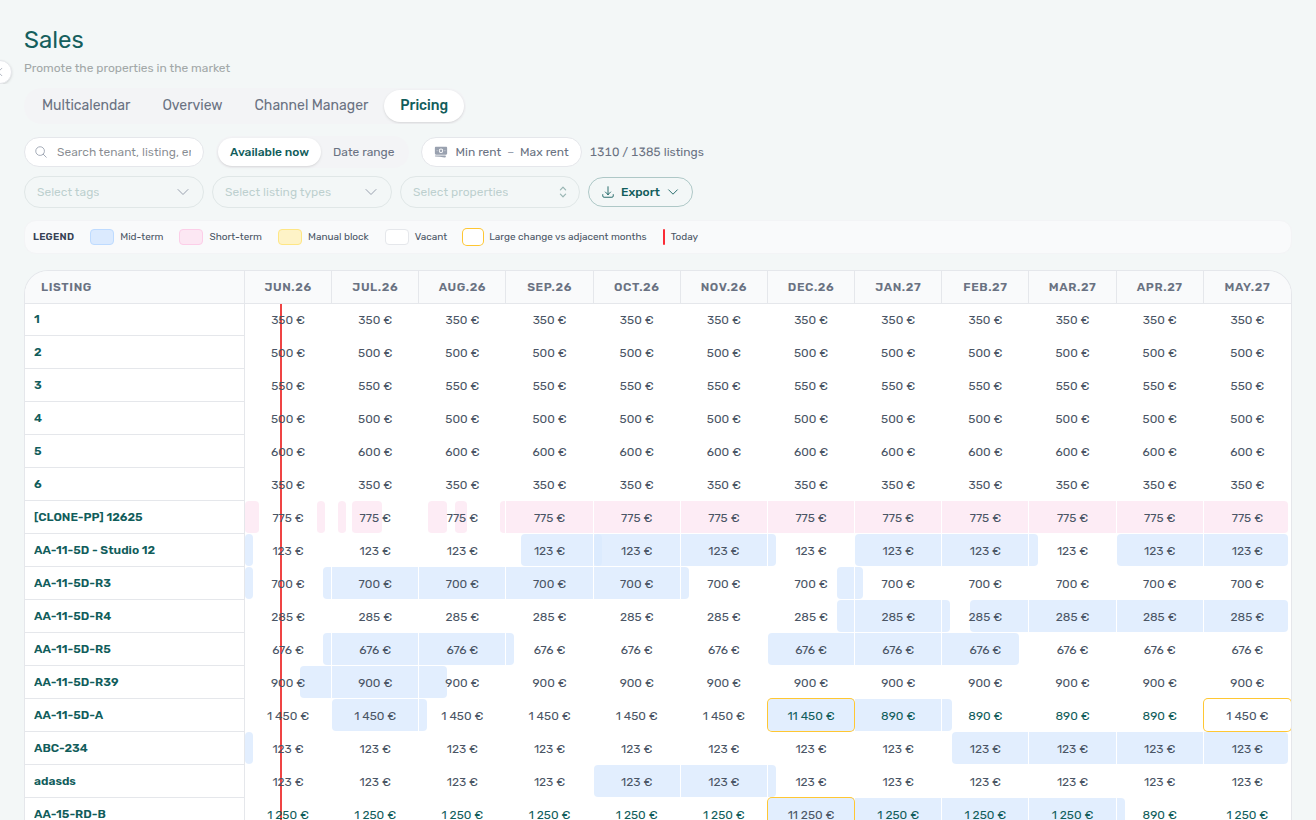Screen dimensions: 1316x820
Task: Click the JUN.26 column header
Action: (288, 287)
